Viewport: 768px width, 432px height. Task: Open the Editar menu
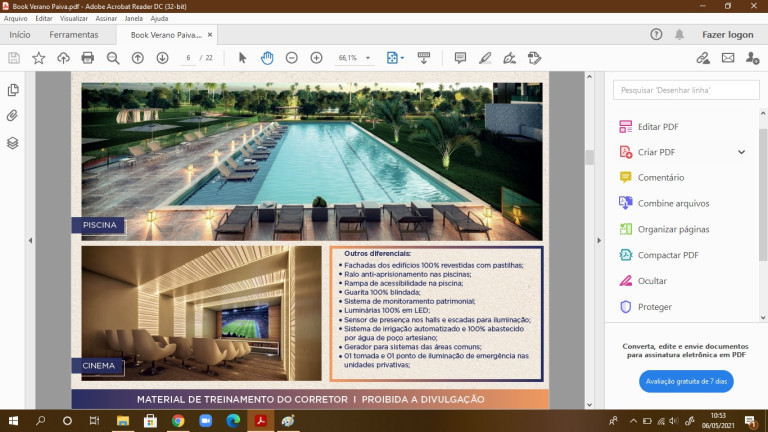coord(44,19)
